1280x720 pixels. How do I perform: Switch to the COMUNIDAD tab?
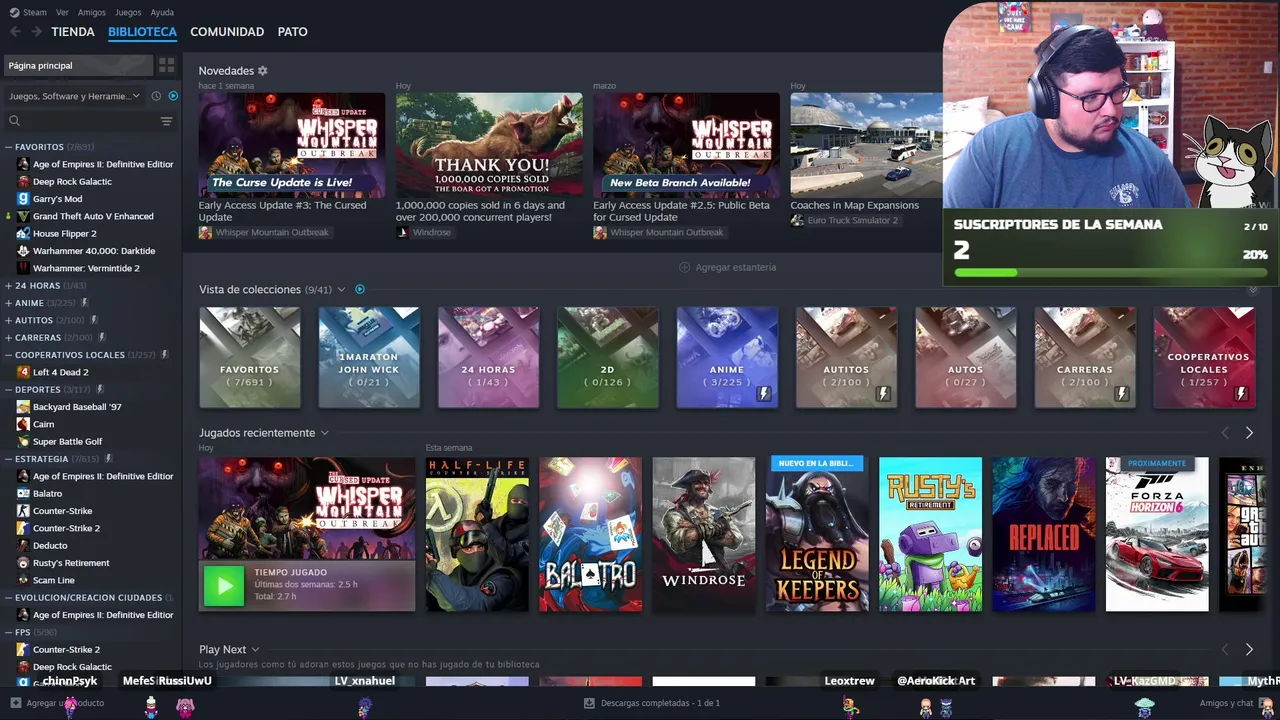pos(227,32)
